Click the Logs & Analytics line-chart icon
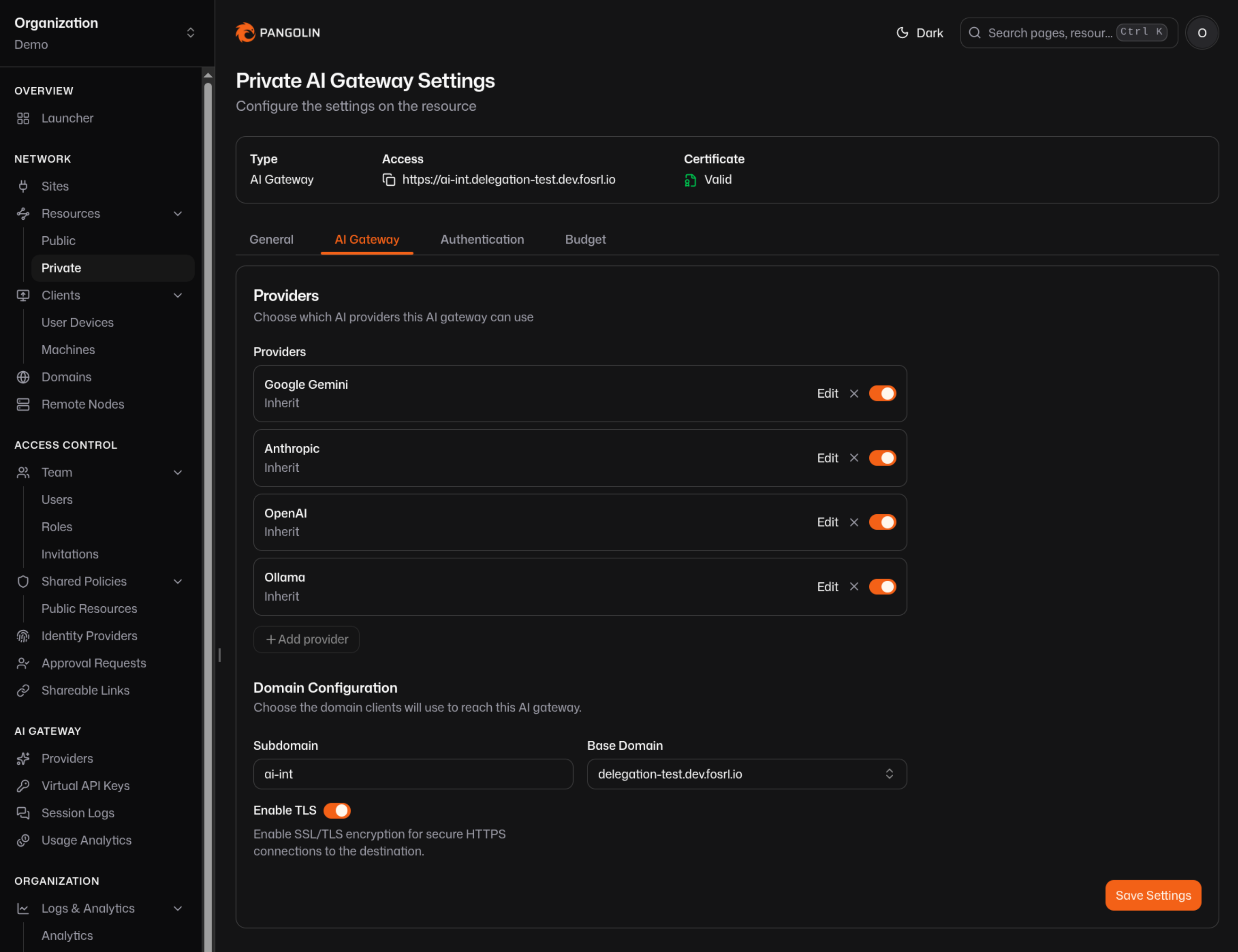The image size is (1238, 952). pyautogui.click(x=23, y=909)
